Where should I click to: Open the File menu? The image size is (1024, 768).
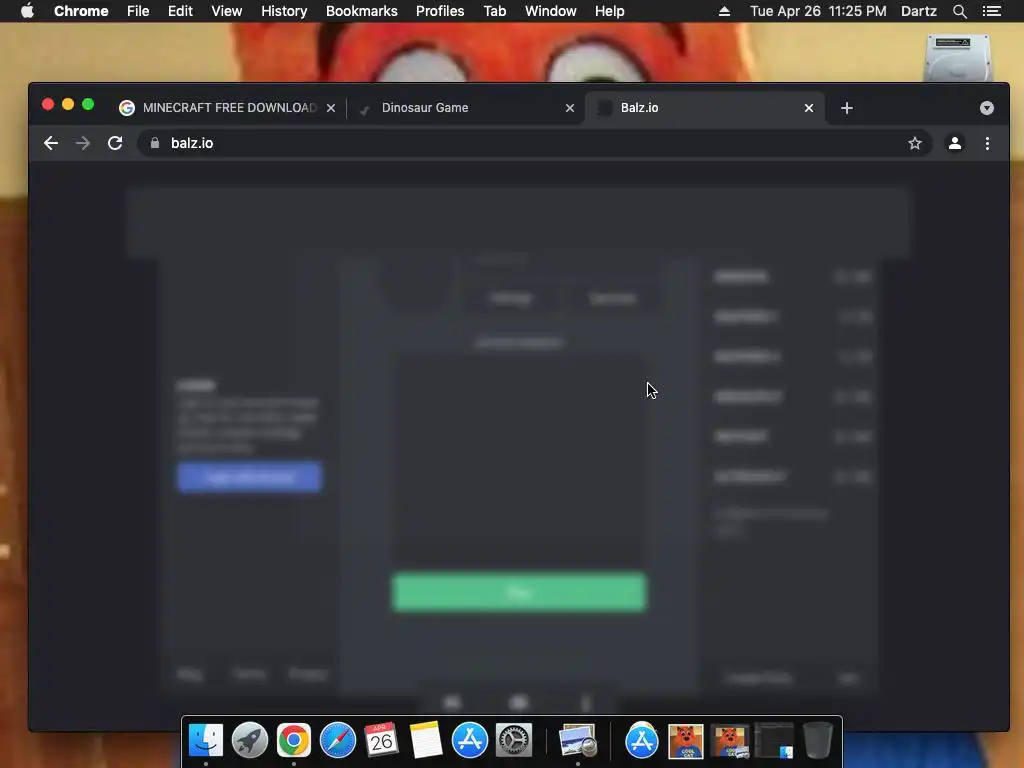138,11
